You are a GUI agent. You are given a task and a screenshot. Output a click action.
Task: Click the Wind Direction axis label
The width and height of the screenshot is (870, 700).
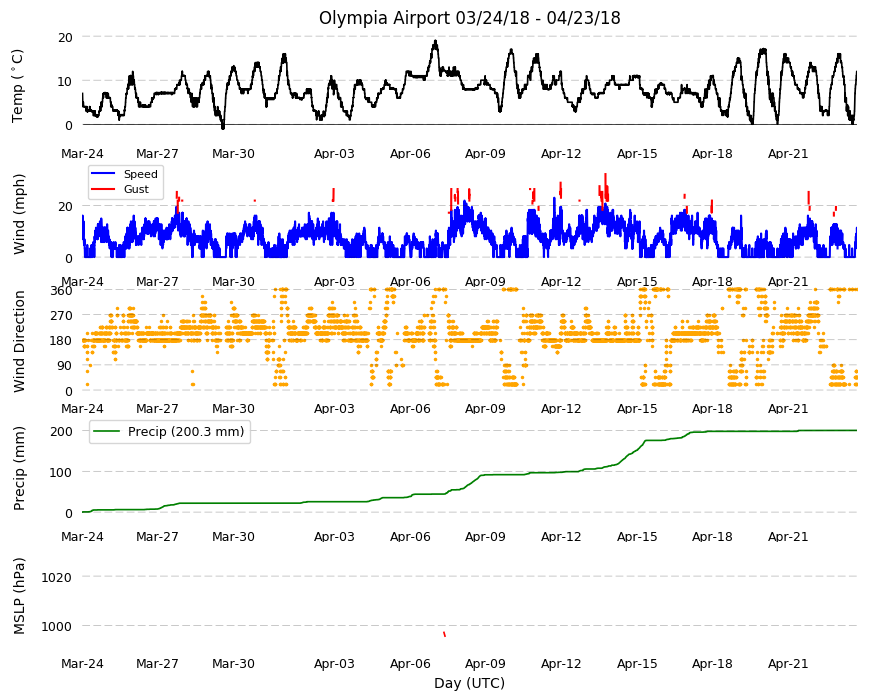point(19,341)
